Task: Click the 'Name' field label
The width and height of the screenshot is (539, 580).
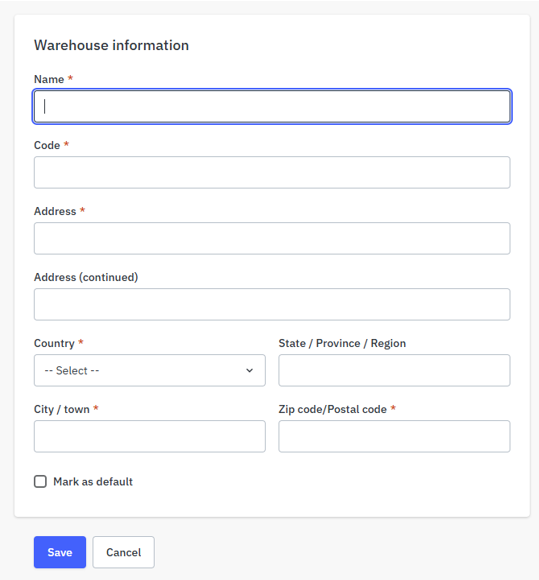Action: point(49,79)
